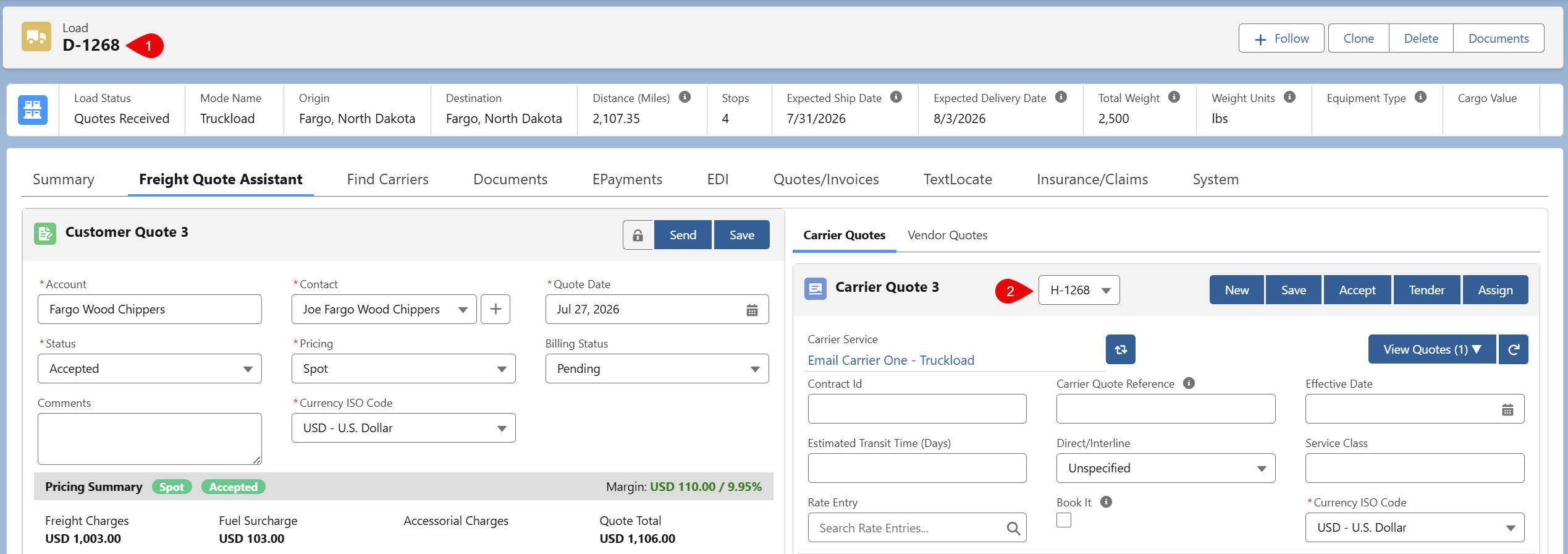Send the customer quote
The image size is (1568, 554).
click(683, 235)
